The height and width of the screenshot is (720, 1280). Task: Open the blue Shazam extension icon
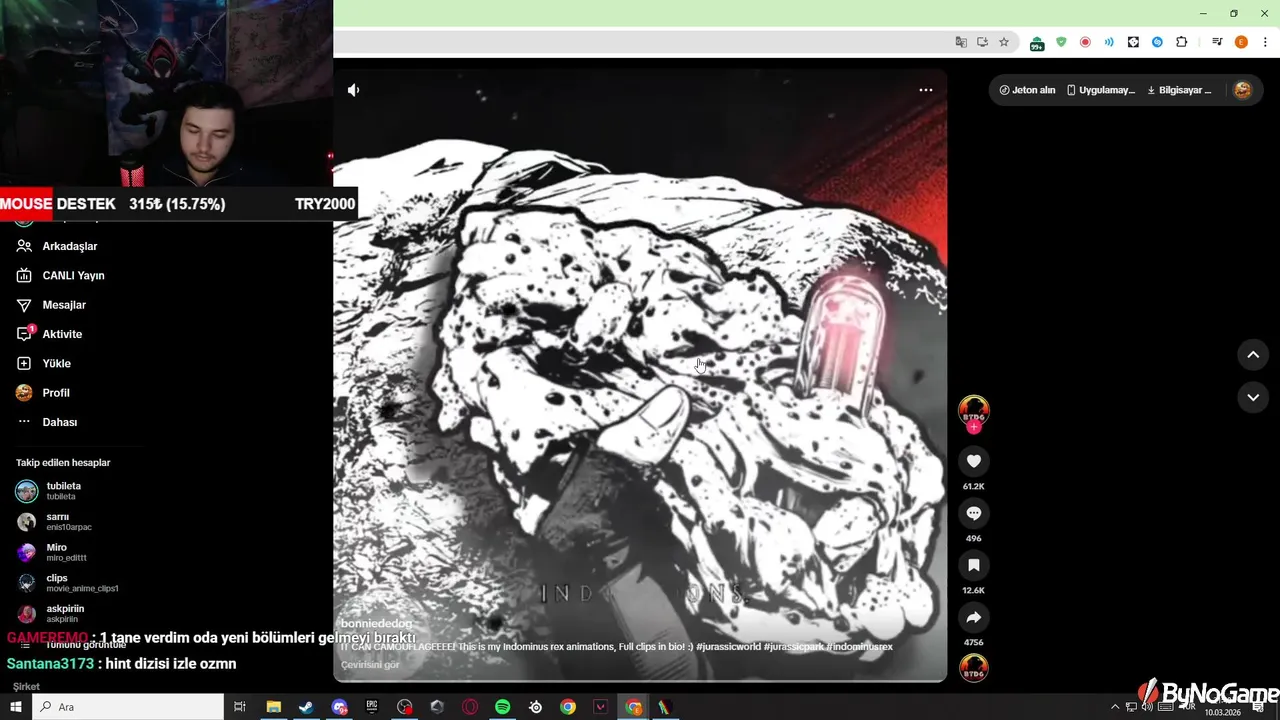coord(1157,42)
